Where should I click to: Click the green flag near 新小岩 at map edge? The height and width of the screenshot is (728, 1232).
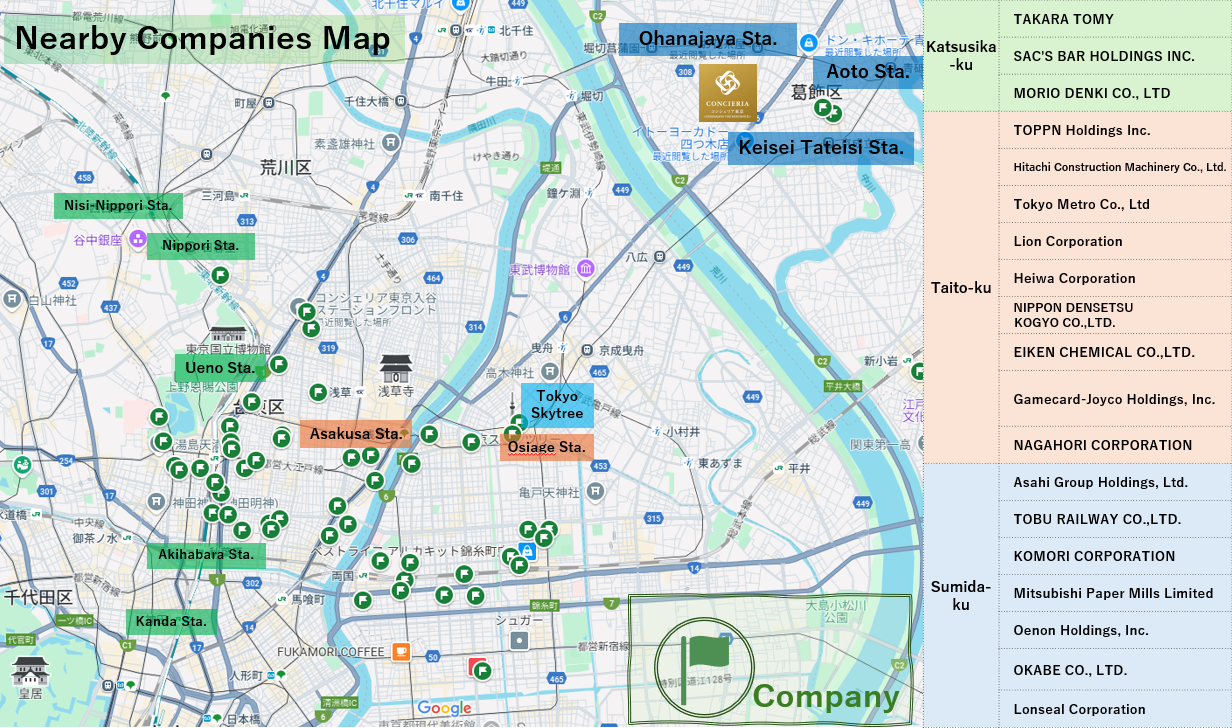917,372
